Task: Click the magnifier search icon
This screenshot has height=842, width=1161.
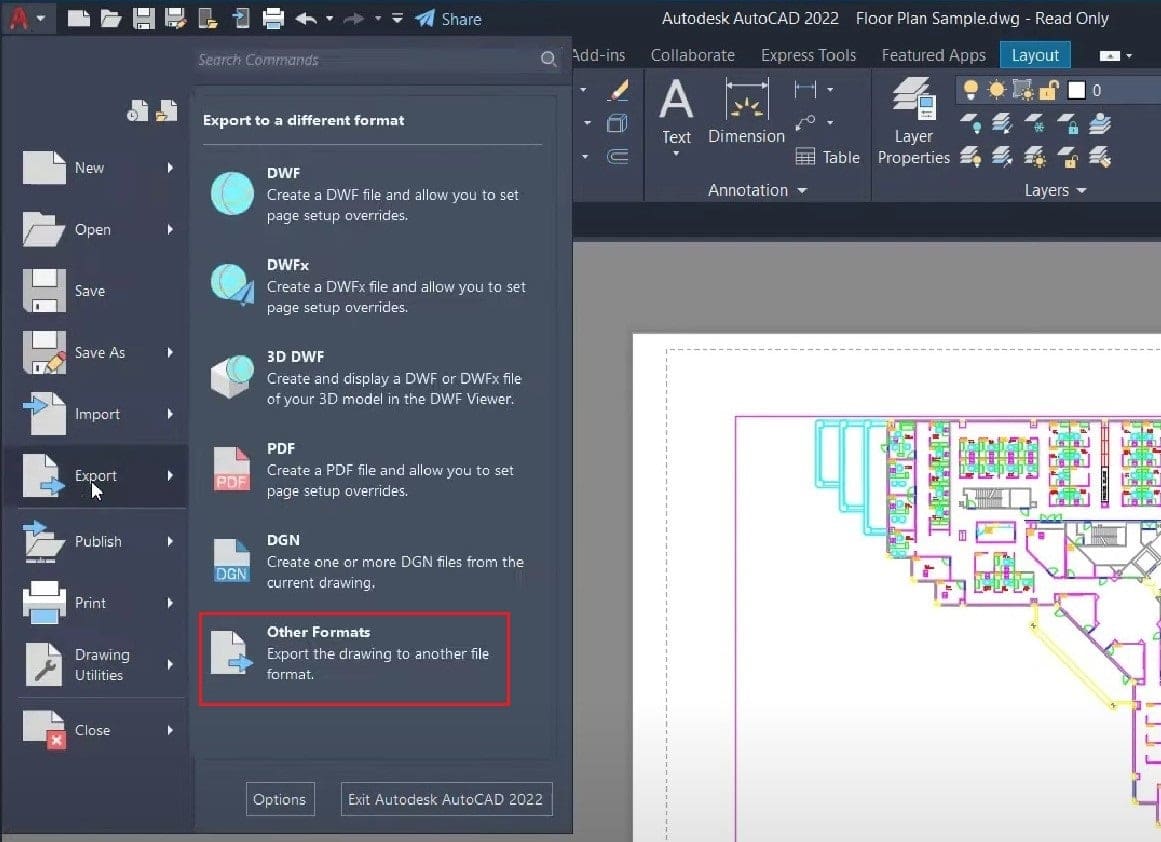Action: pyautogui.click(x=548, y=59)
